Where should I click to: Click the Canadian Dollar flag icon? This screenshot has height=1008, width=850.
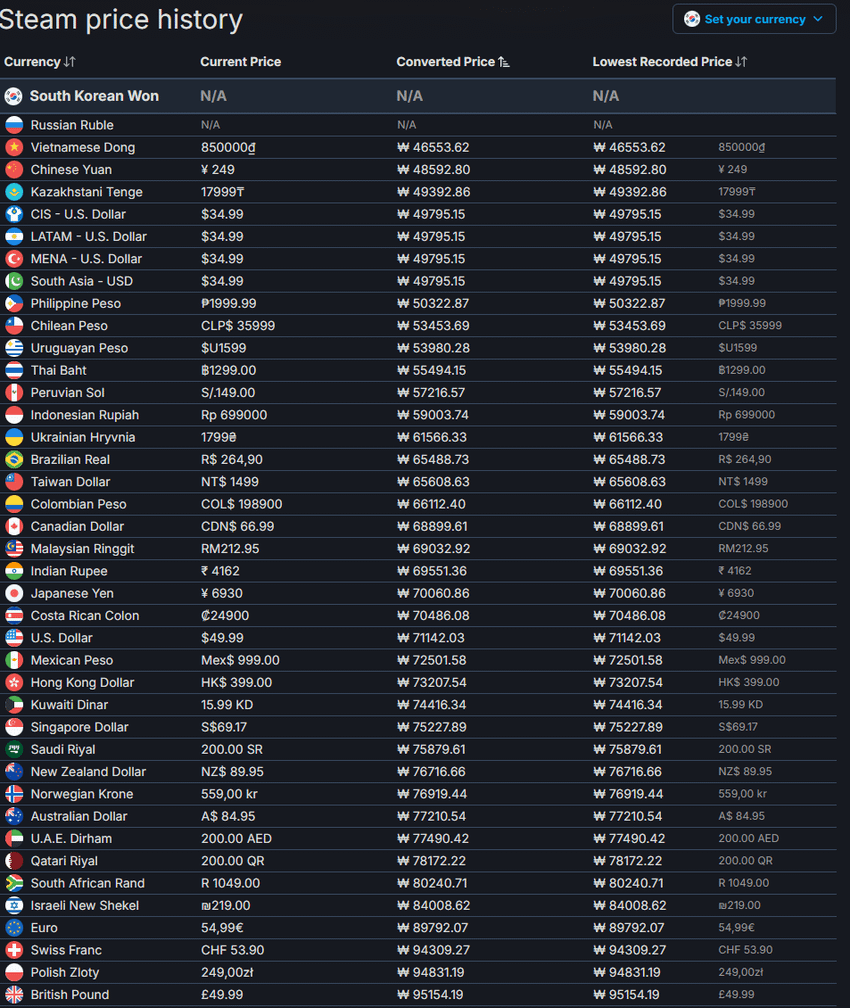pyautogui.click(x=14, y=526)
